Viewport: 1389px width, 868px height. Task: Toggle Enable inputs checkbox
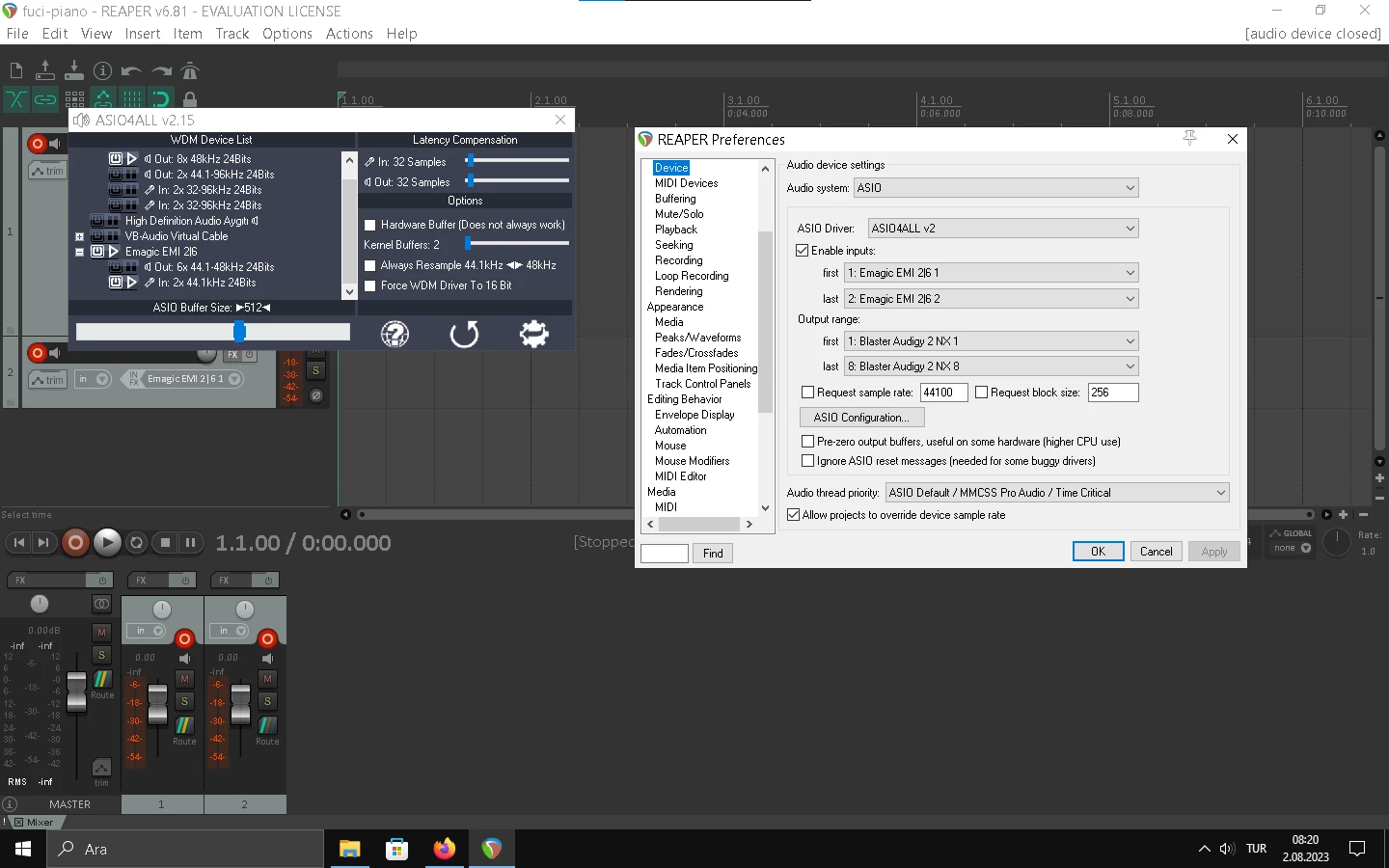click(x=803, y=251)
